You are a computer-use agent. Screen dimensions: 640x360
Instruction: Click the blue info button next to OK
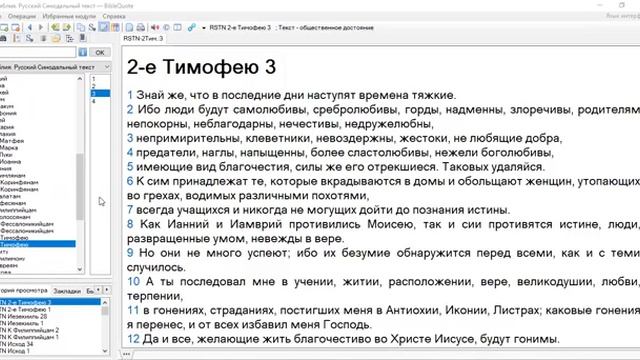tap(82, 52)
